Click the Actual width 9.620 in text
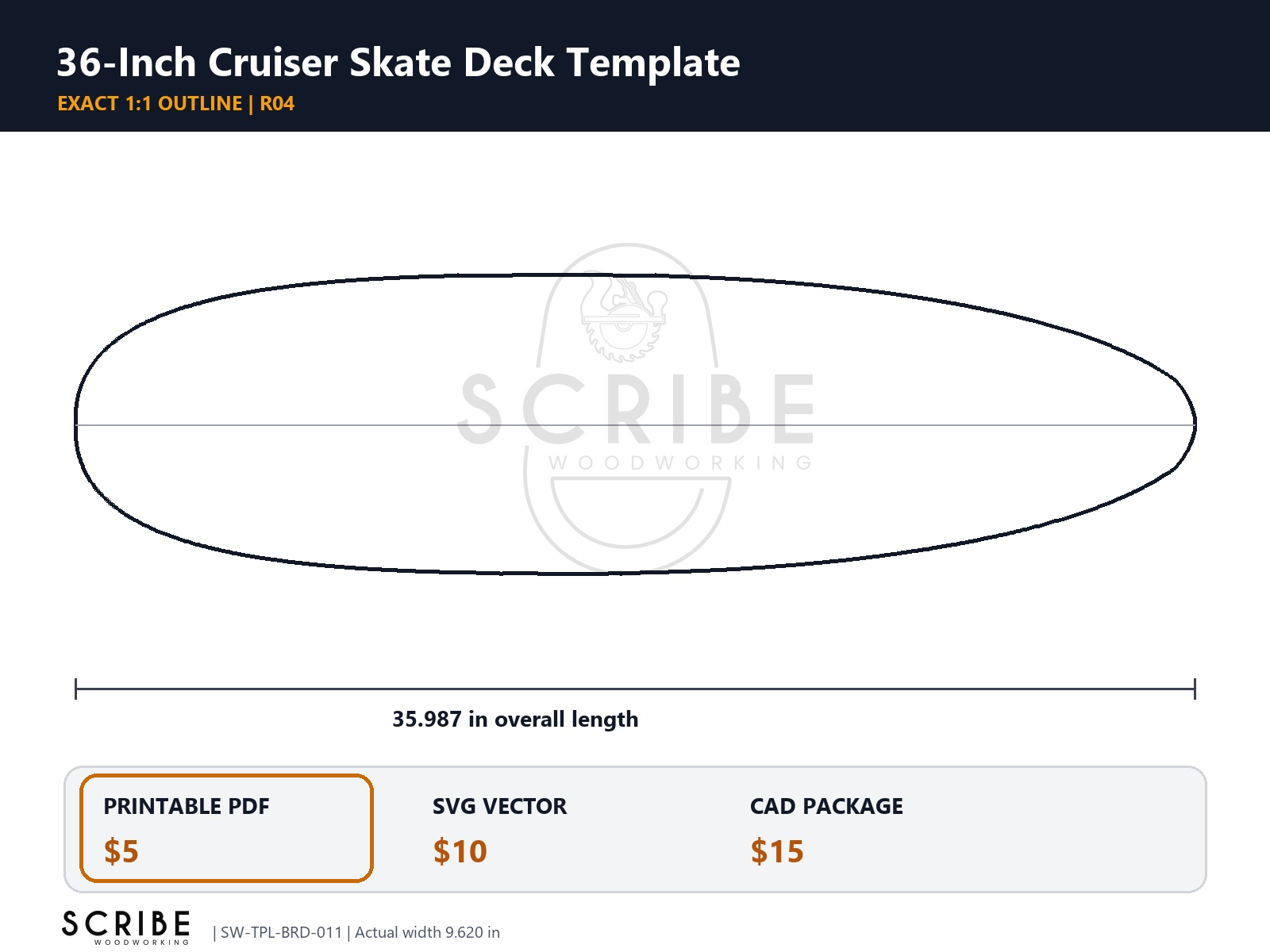 coord(427,932)
